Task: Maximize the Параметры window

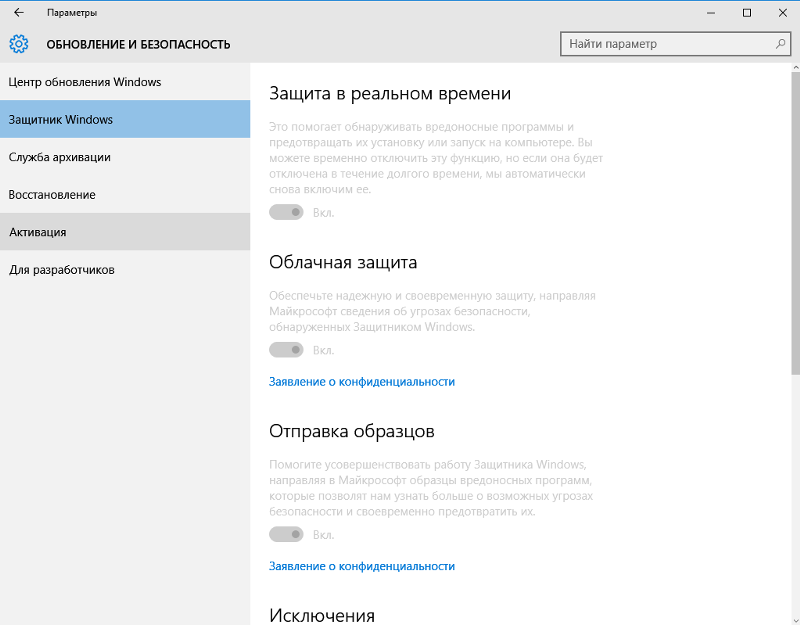Action: (747, 13)
